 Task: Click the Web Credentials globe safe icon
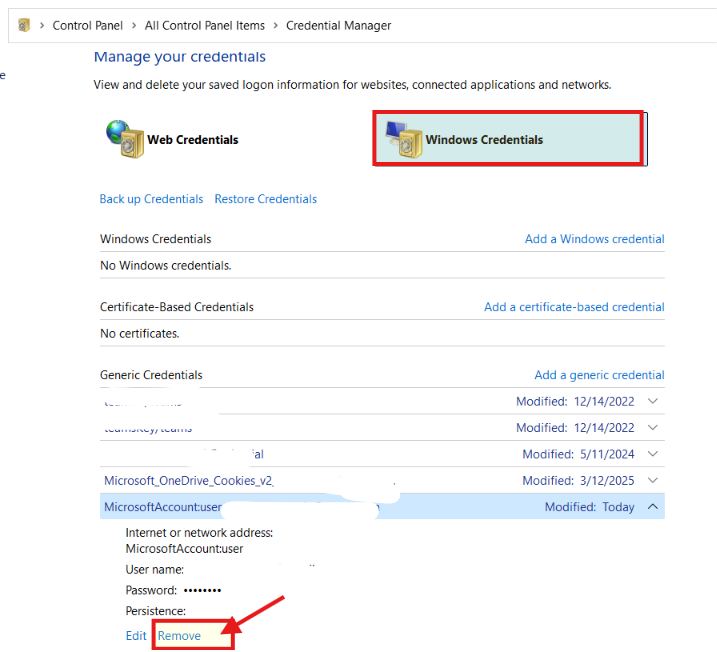point(125,139)
